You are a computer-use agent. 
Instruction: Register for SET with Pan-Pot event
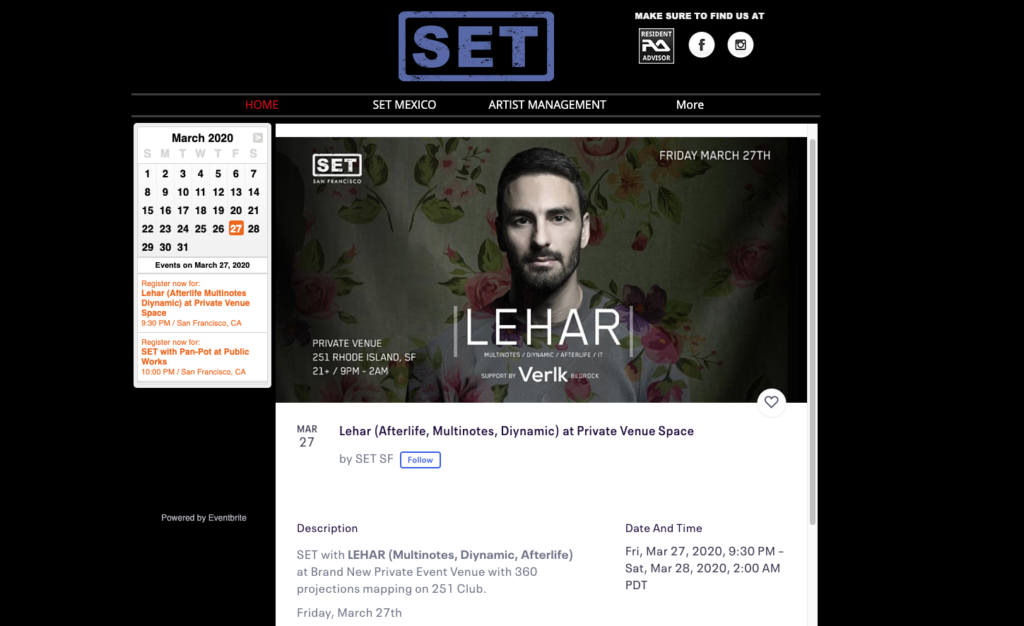195,356
